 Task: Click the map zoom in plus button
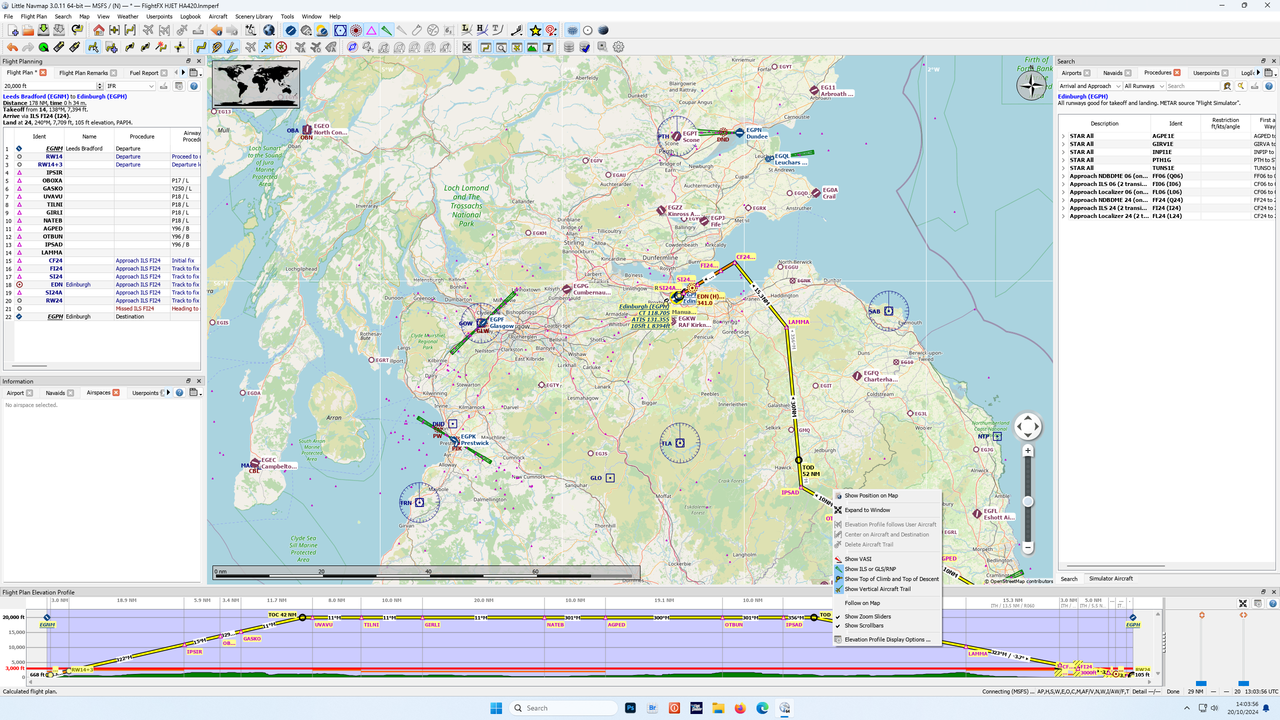(x=1028, y=451)
